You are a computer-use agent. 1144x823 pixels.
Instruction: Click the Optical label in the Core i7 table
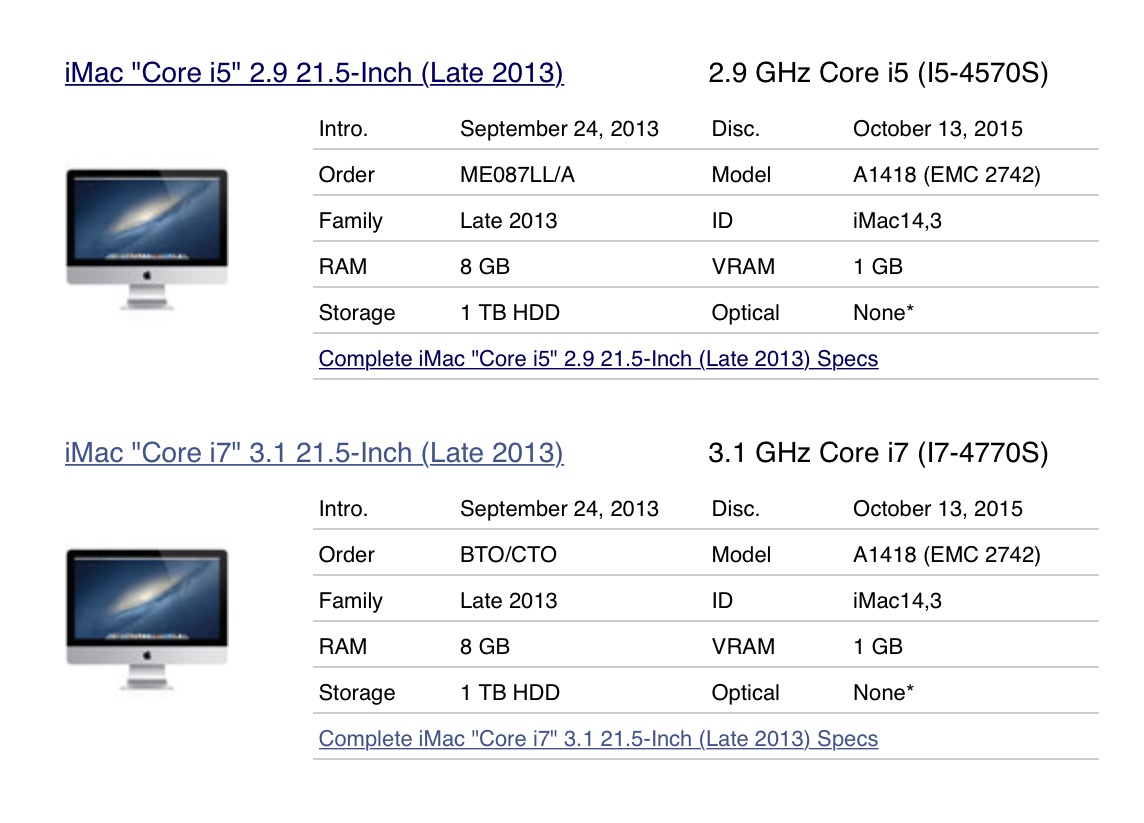tap(746, 694)
